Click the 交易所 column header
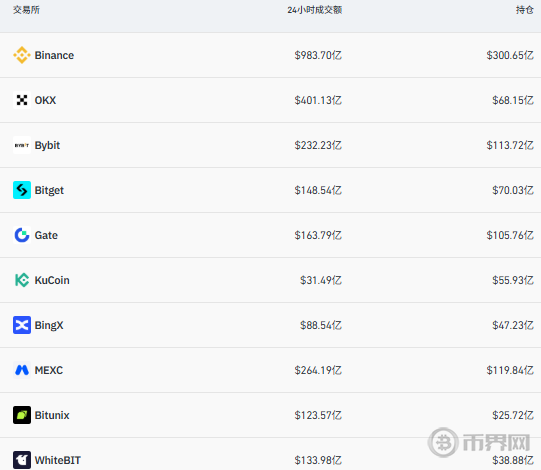Image resolution: width=541 pixels, height=470 pixels. tap(26, 10)
